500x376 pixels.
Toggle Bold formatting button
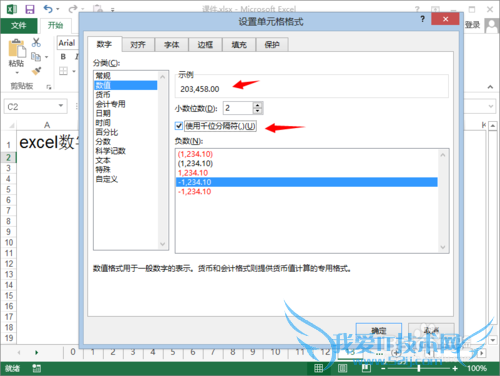coord(63,57)
